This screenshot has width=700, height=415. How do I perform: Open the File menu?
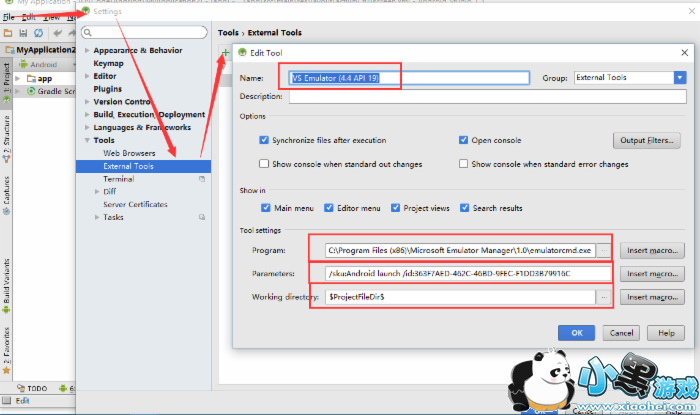(8, 17)
